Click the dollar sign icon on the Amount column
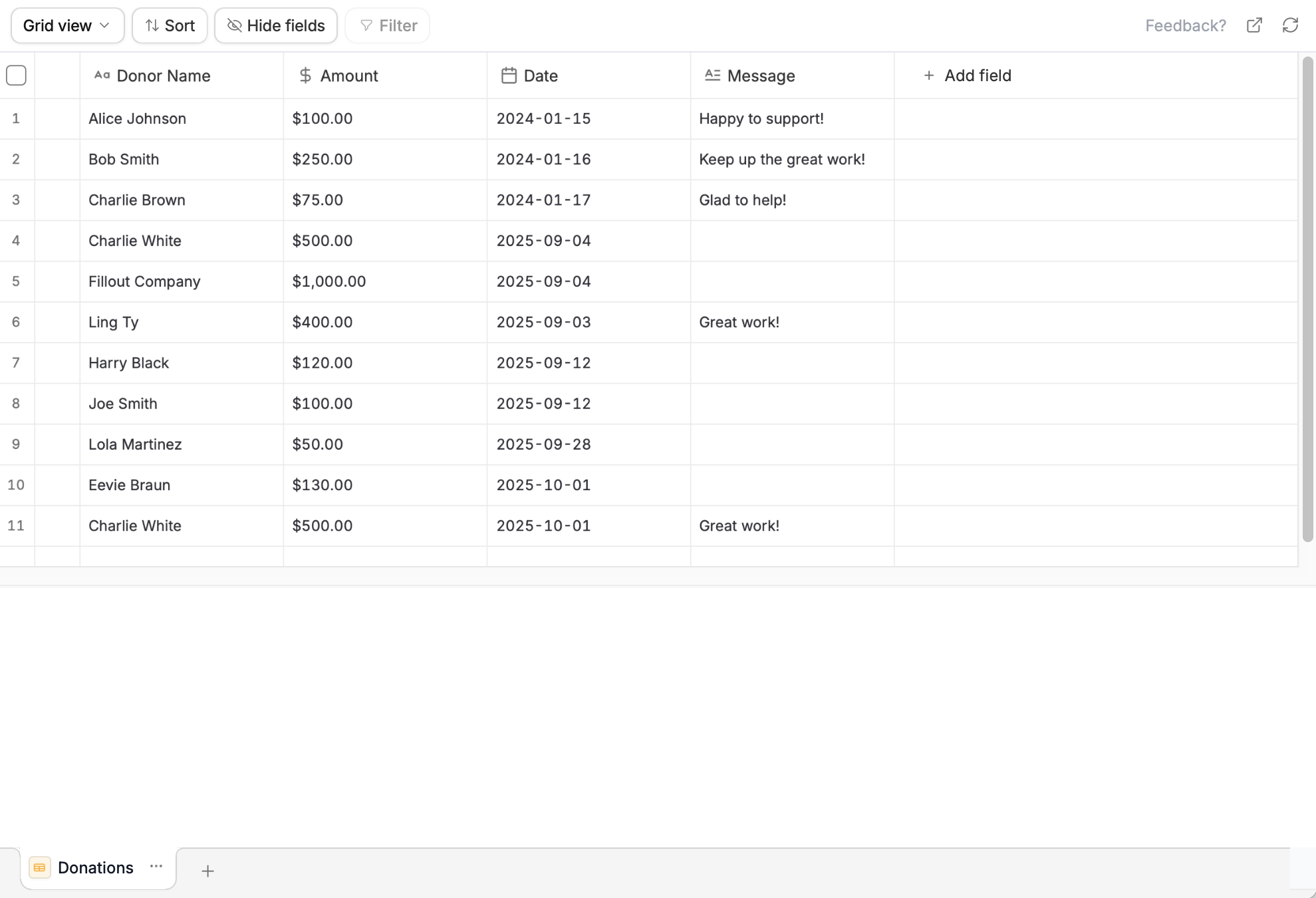Screen dimensions: 1316x898 tap(305, 75)
